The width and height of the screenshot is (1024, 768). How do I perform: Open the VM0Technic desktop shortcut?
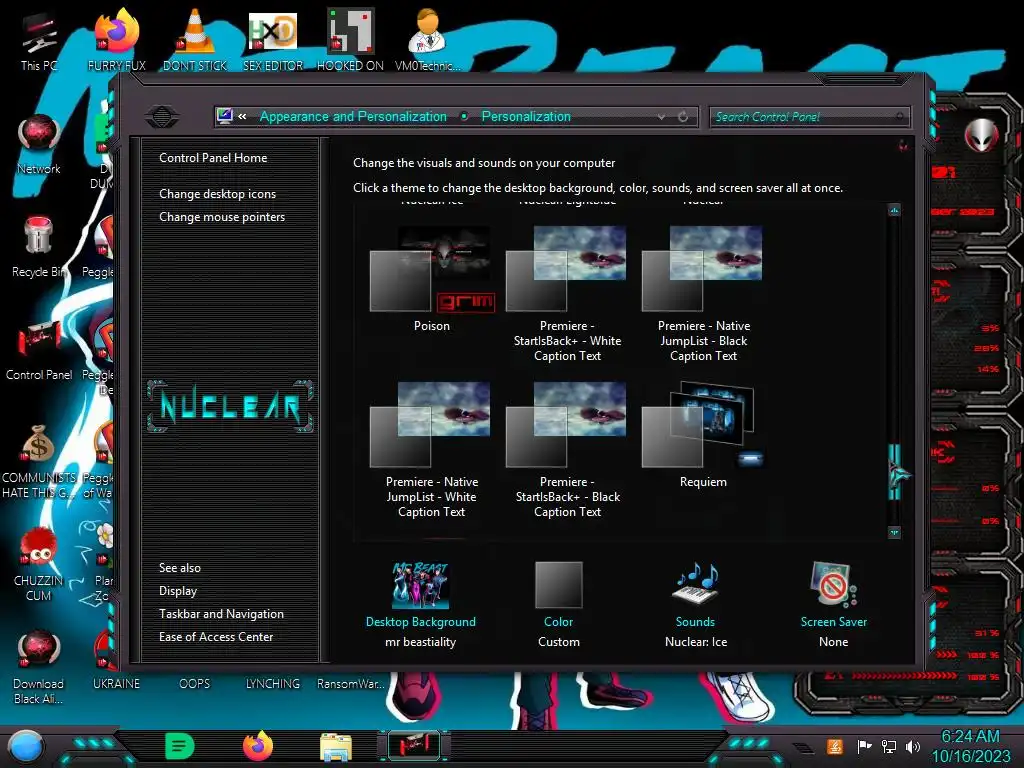[x=428, y=40]
